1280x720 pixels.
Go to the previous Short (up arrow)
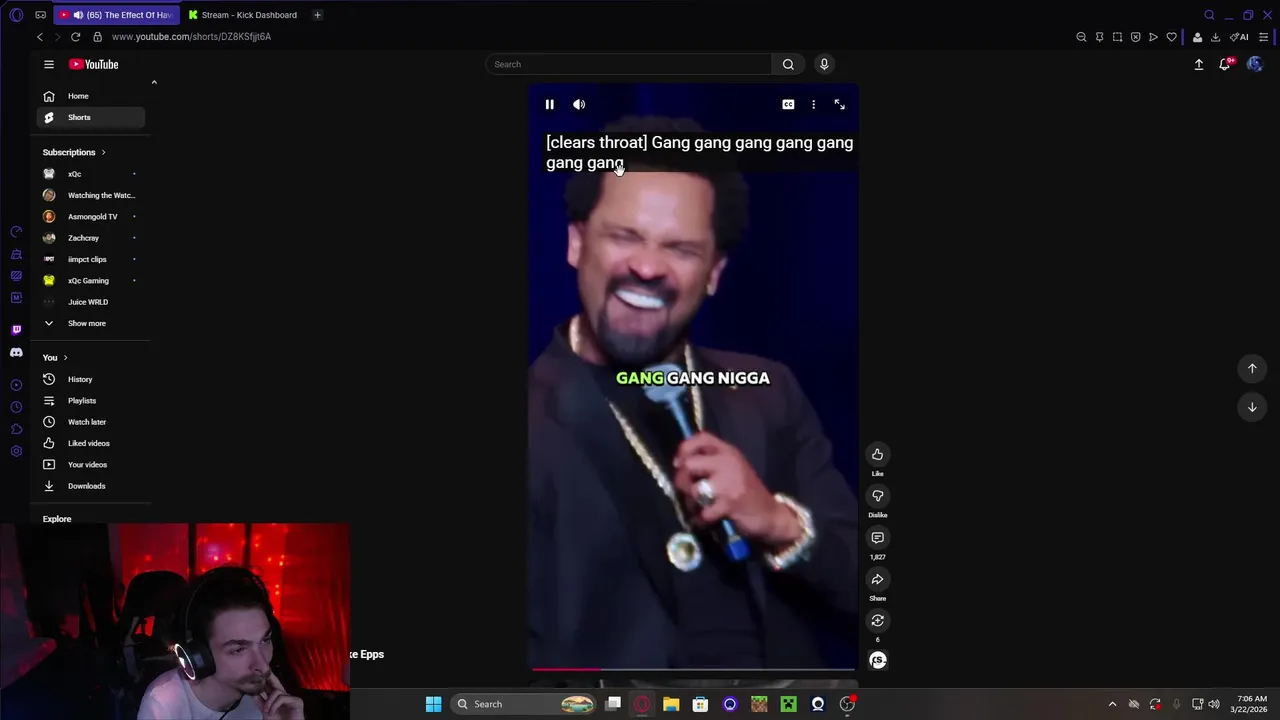click(x=1252, y=368)
